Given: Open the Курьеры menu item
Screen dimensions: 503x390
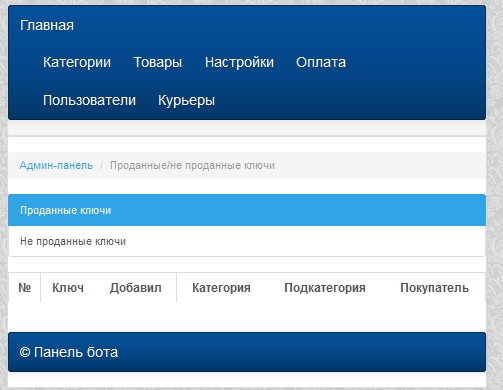Looking at the screenshot, I should coord(186,100).
